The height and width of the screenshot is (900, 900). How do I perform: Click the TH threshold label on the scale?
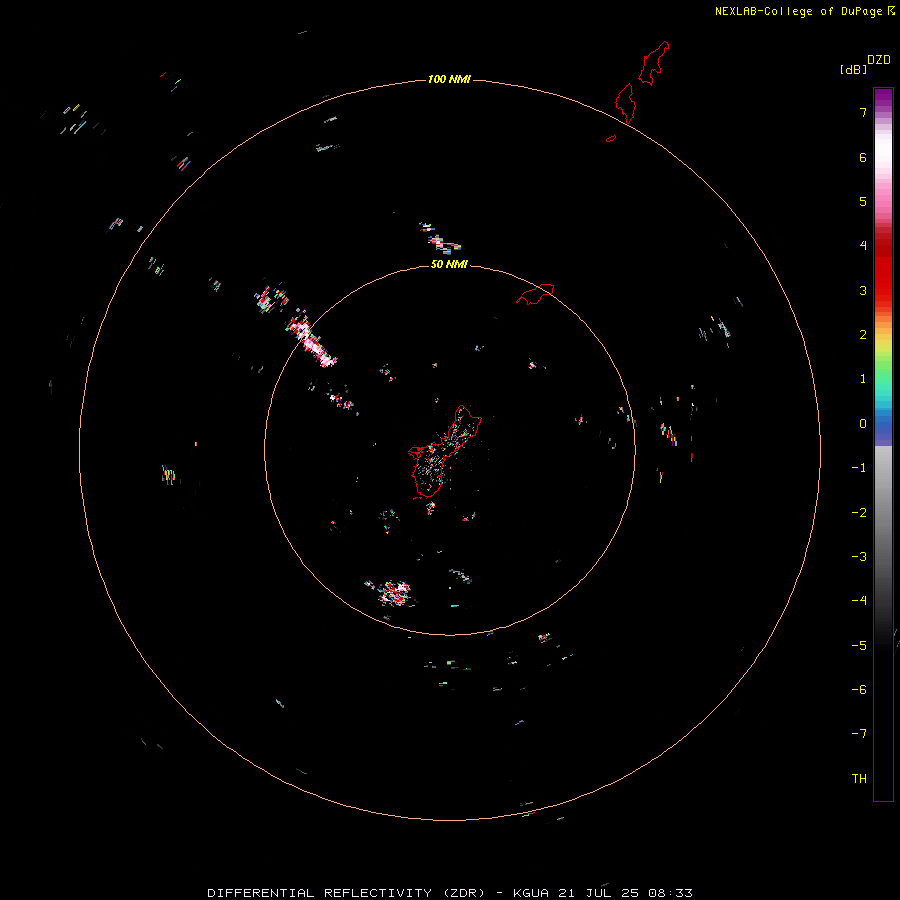859,779
